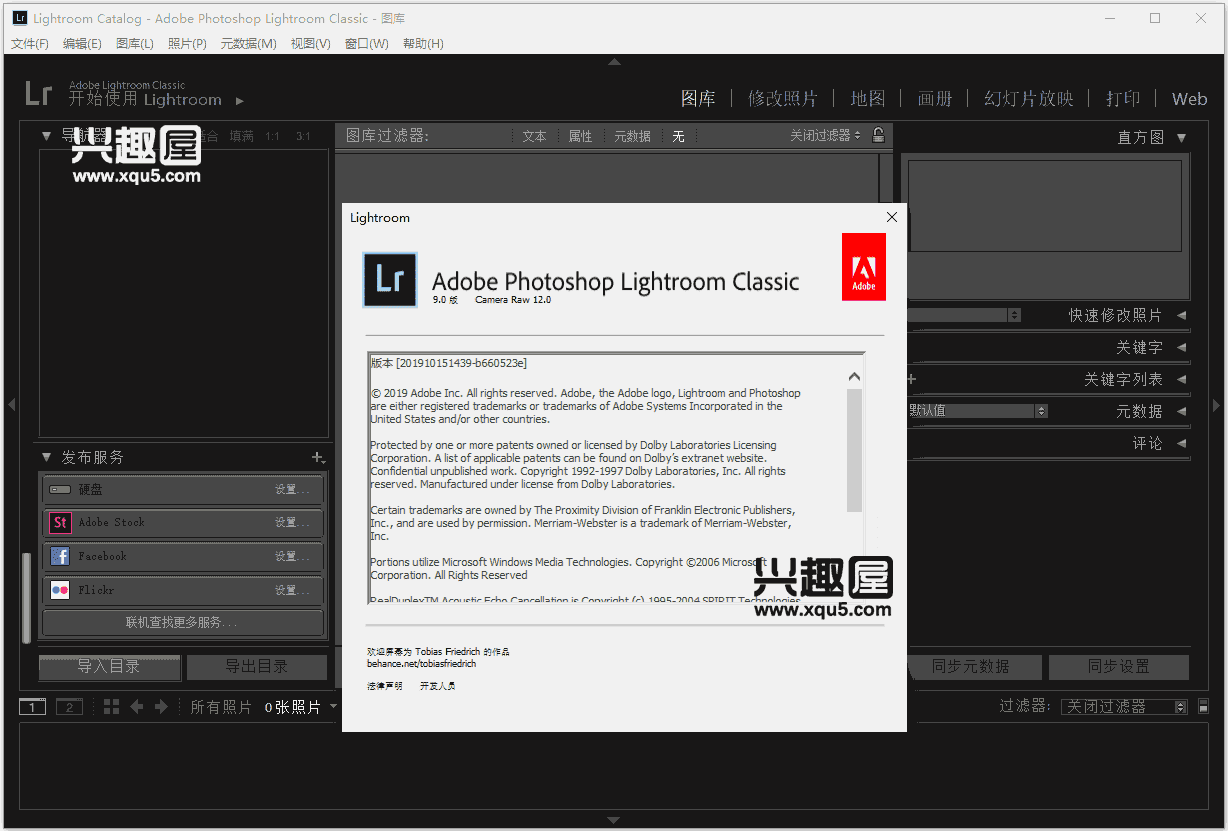
Task: Open the 图库(L) menu
Action: tap(135, 44)
